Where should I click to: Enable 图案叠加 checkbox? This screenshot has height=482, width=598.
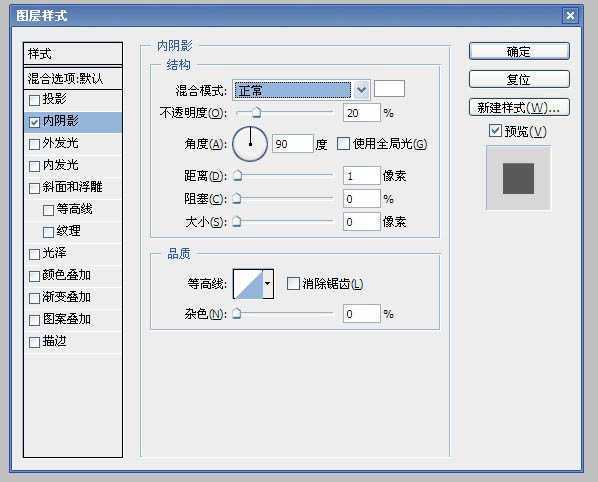[x=34, y=320]
